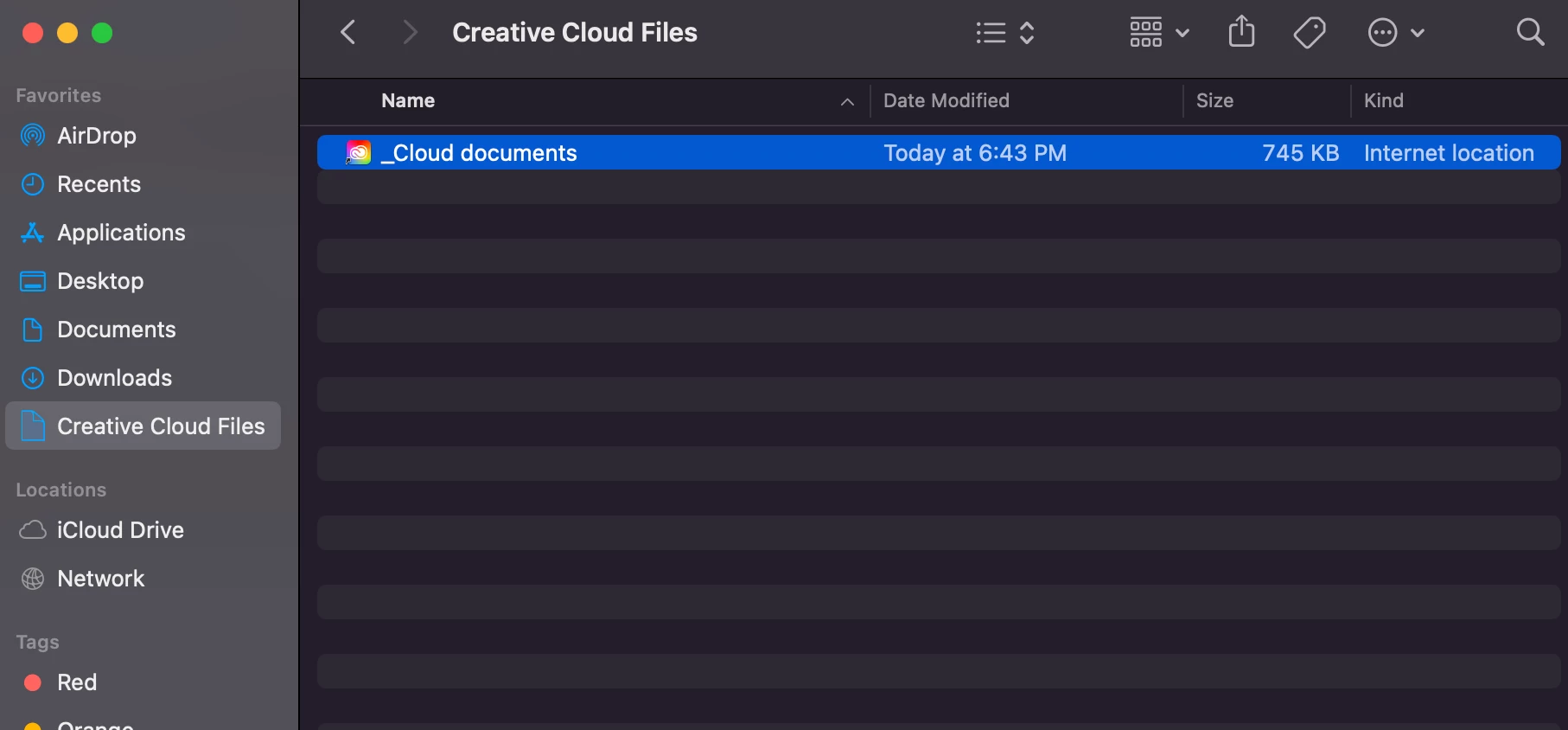Click the red tag color dot
This screenshot has width=1568, height=730.
[x=33, y=682]
